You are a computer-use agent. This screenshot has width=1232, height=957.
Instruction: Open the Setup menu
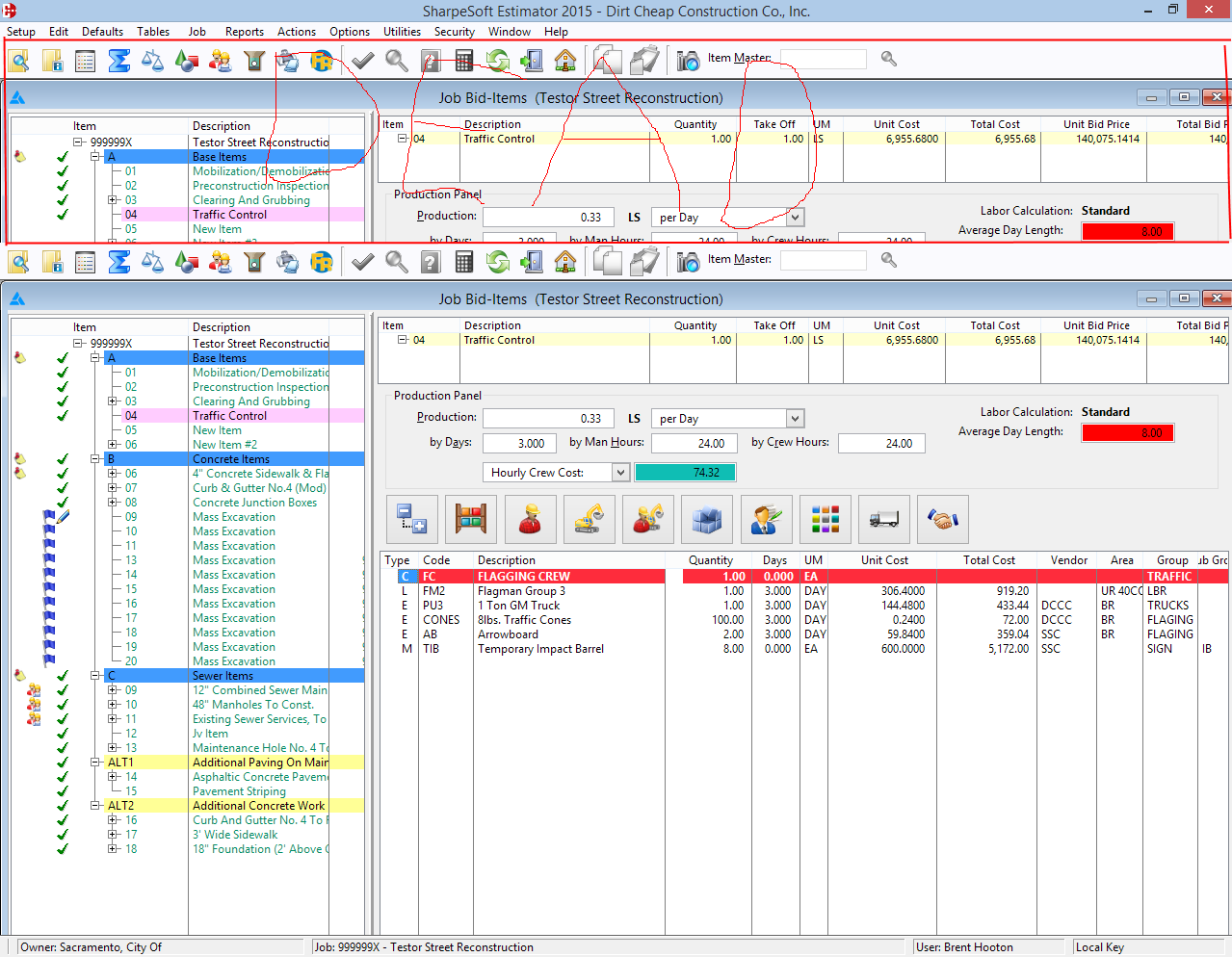(21, 32)
